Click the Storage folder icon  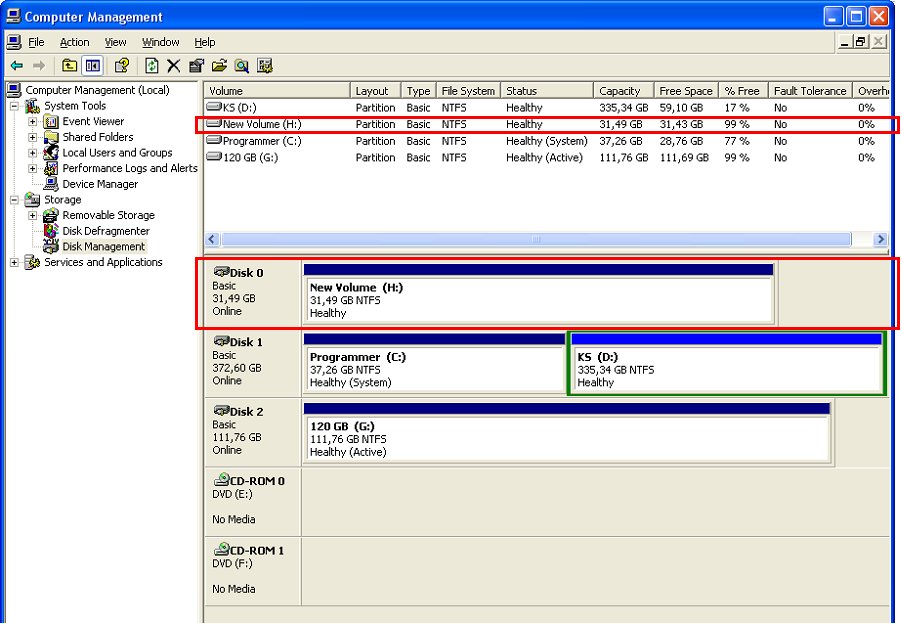[33, 200]
